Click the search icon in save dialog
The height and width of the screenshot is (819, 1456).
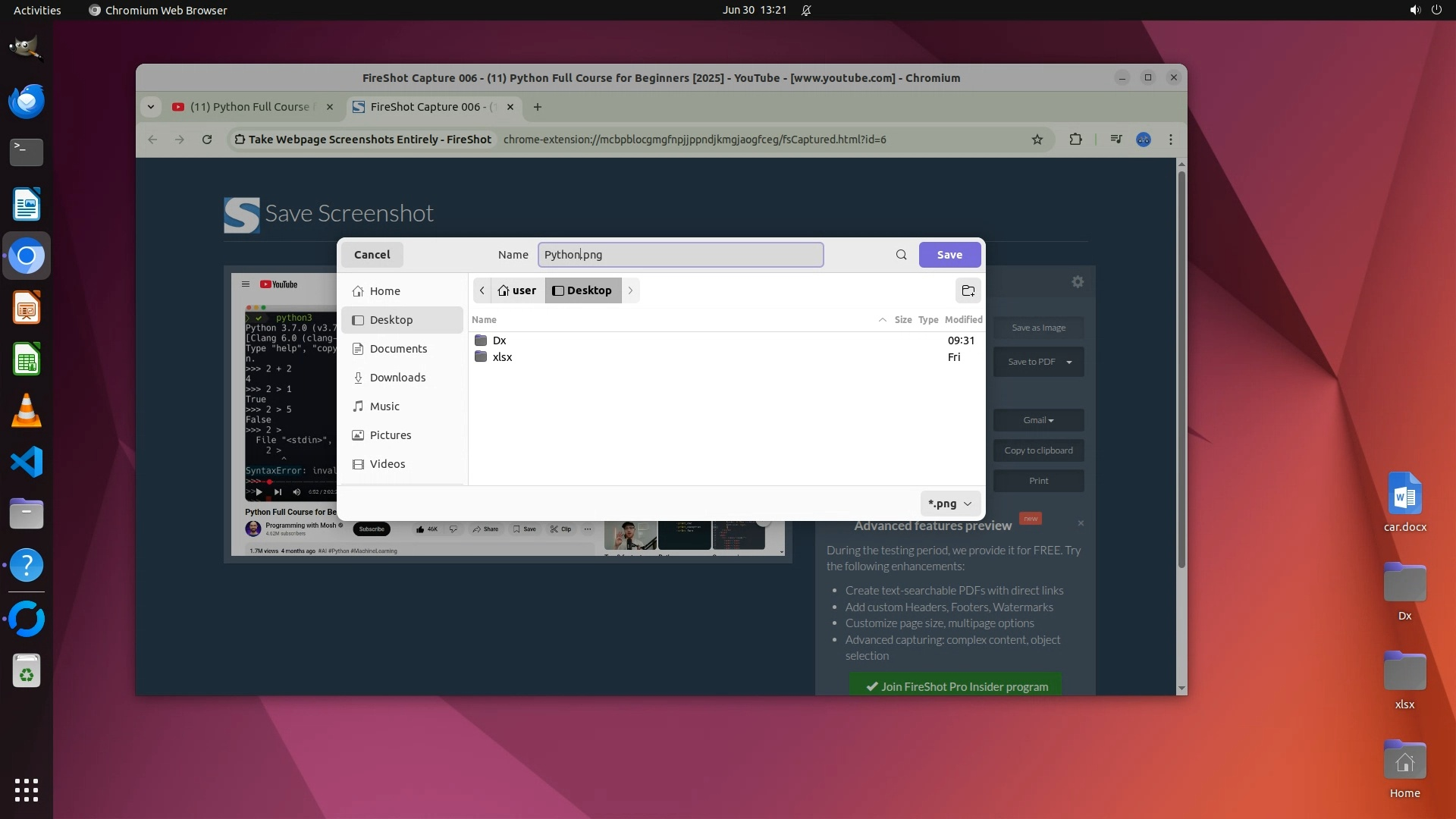901,255
